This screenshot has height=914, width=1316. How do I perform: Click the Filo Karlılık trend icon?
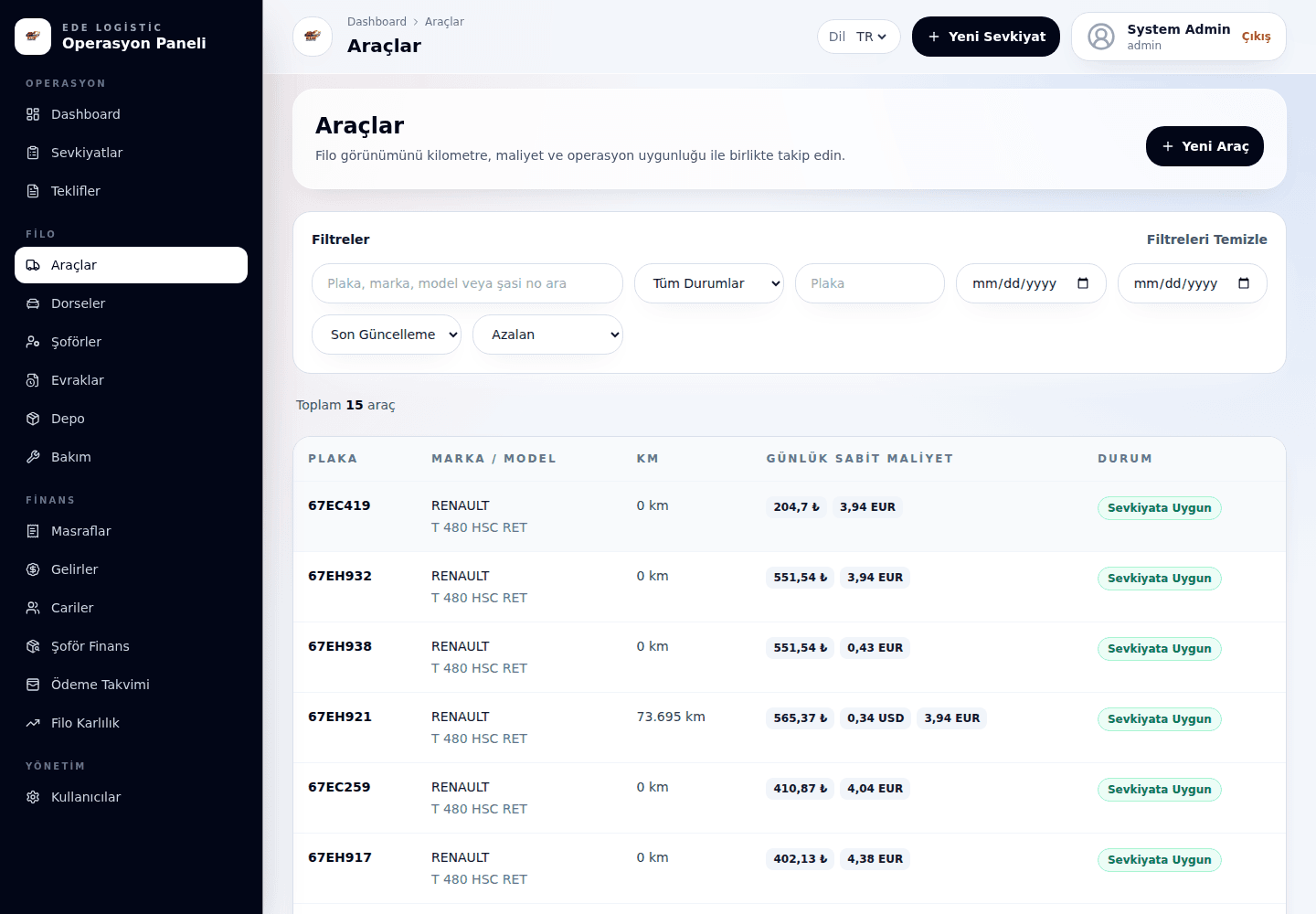[33, 723]
